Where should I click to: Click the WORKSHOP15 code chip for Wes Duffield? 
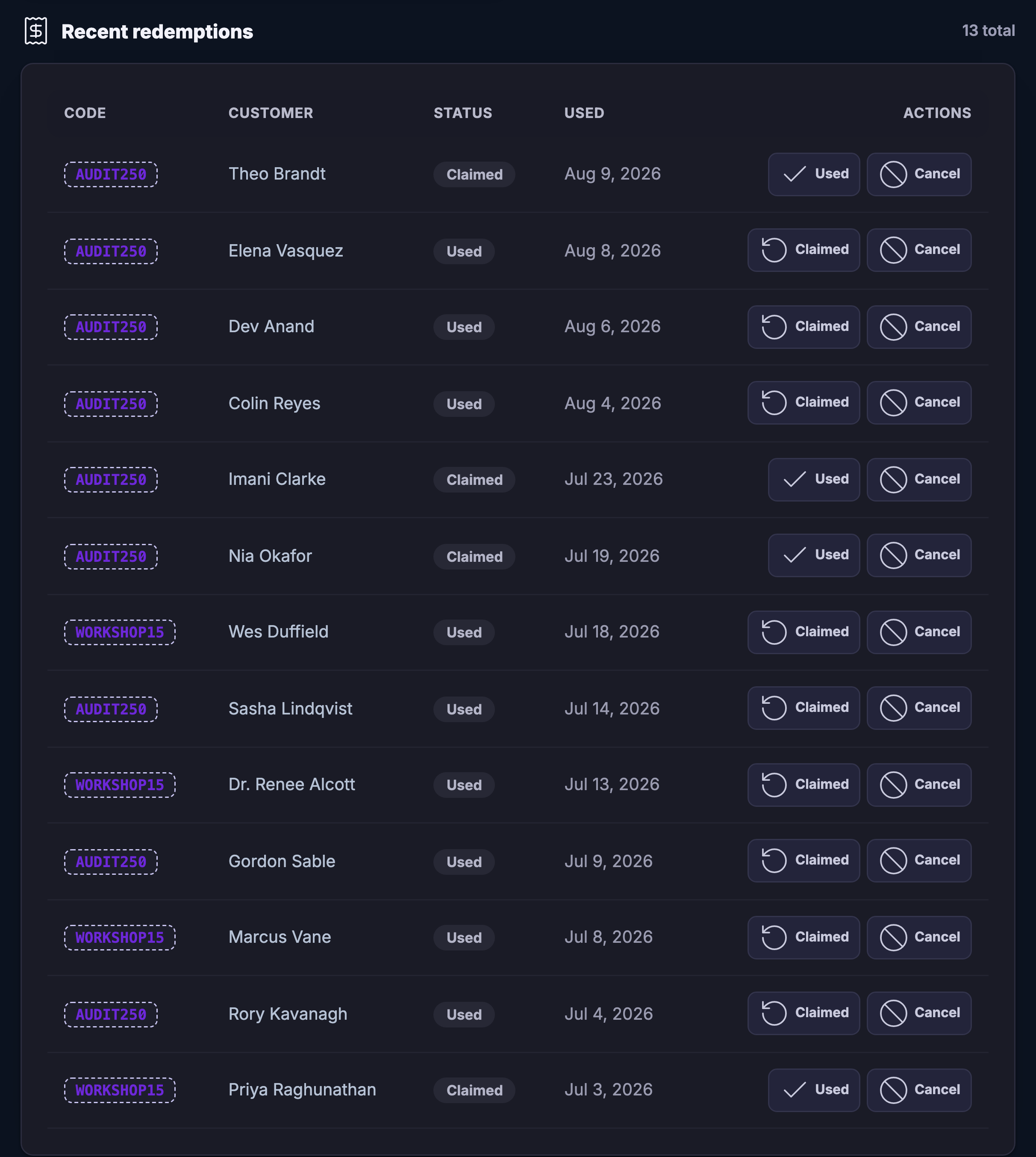click(x=120, y=632)
